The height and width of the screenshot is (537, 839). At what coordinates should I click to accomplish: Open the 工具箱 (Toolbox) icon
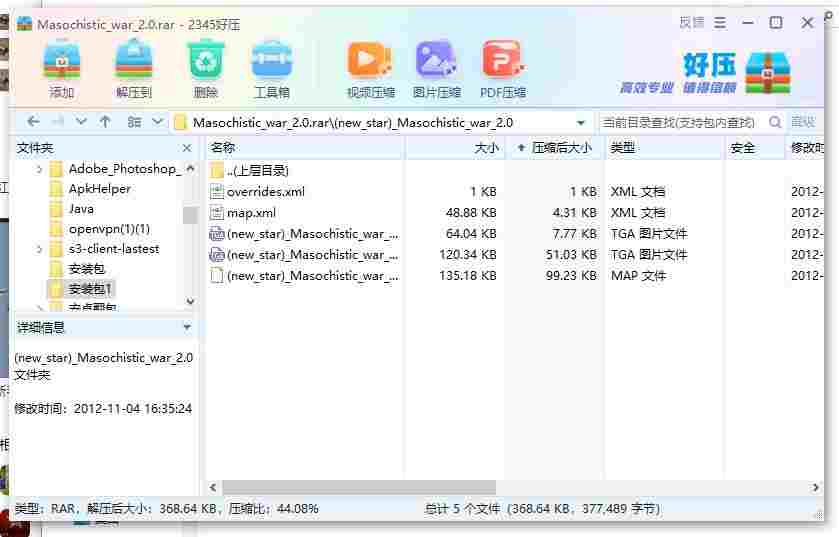272,69
